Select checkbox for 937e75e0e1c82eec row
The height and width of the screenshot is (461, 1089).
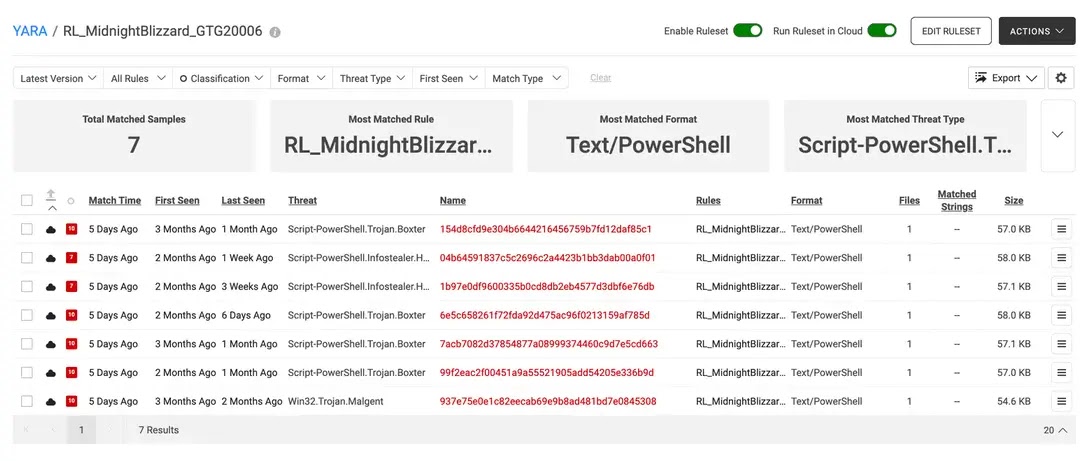(x=26, y=401)
